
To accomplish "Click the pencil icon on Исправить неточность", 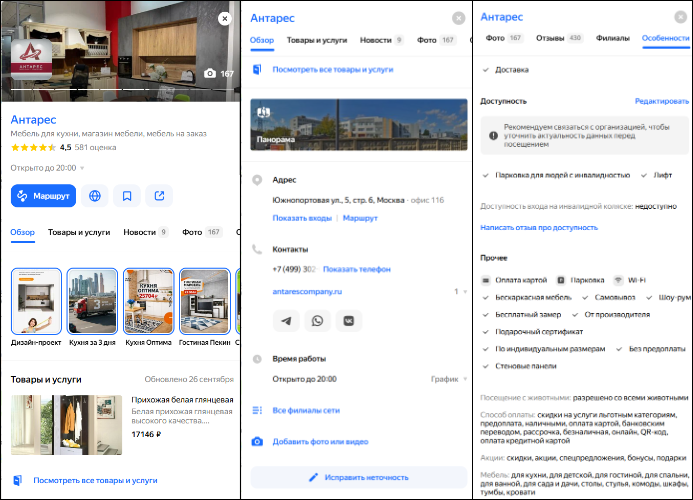I will pos(313,477).
